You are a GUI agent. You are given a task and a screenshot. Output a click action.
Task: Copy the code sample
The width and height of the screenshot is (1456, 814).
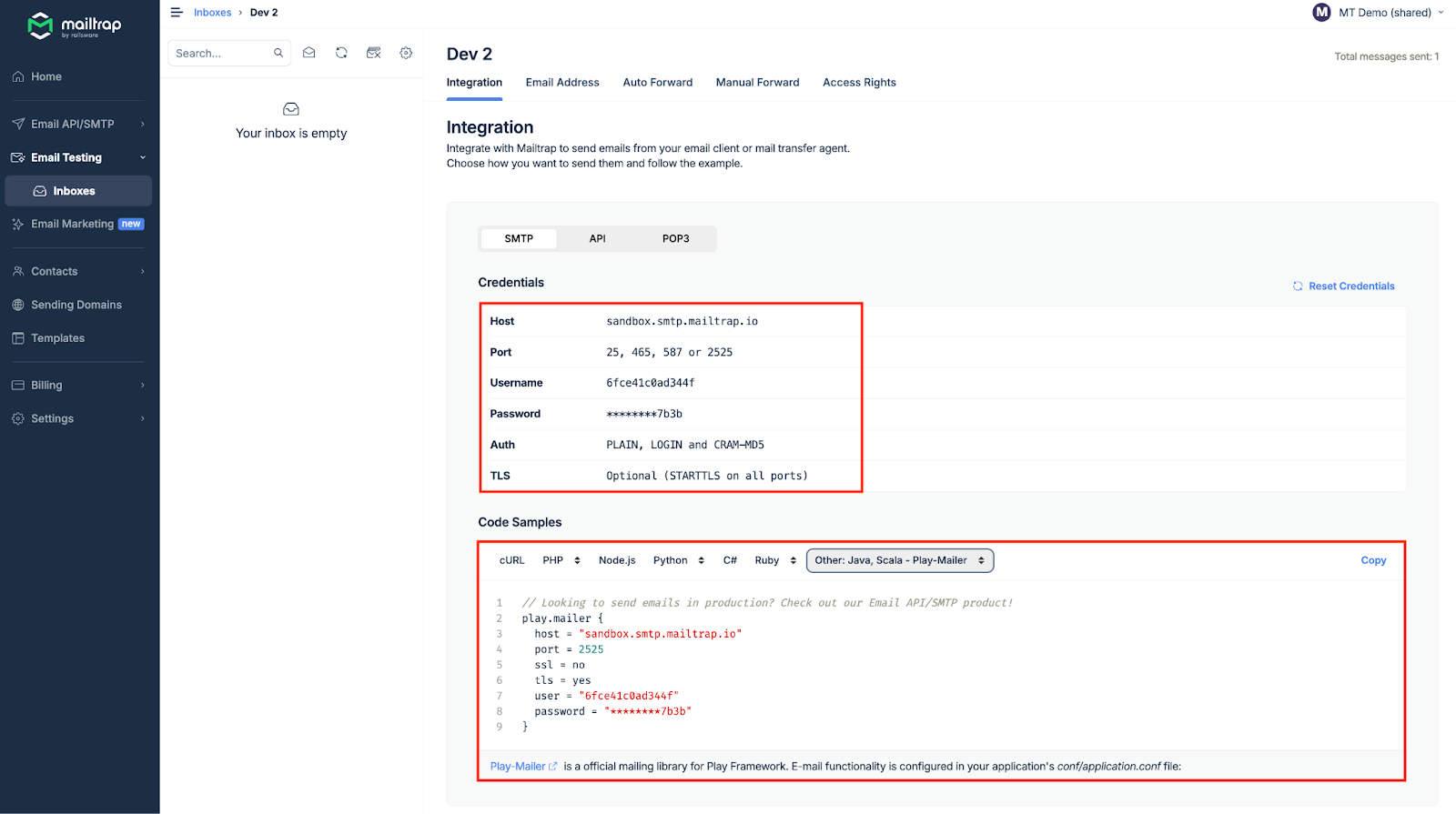click(1373, 560)
